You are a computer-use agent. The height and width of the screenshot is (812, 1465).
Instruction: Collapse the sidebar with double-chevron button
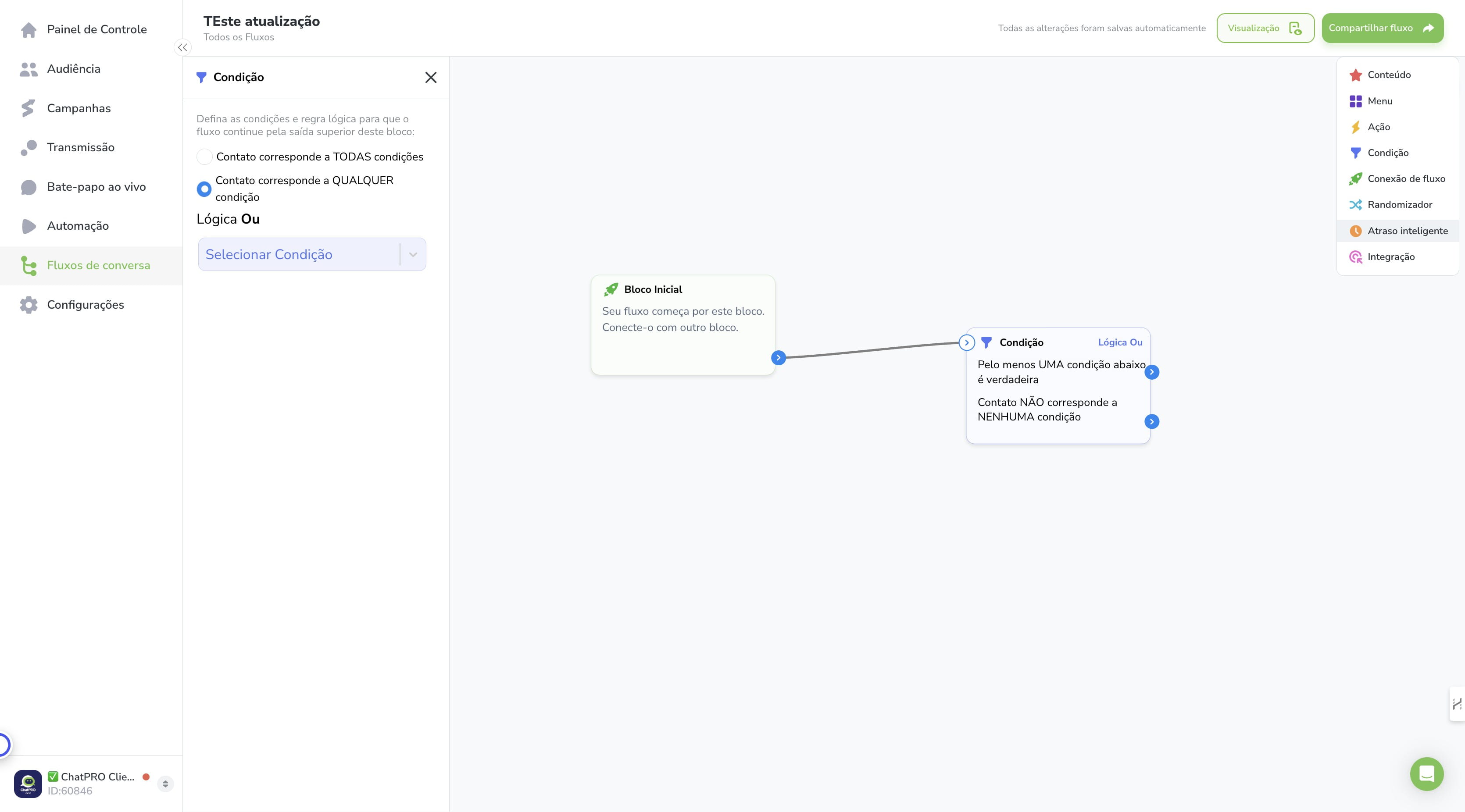point(182,48)
